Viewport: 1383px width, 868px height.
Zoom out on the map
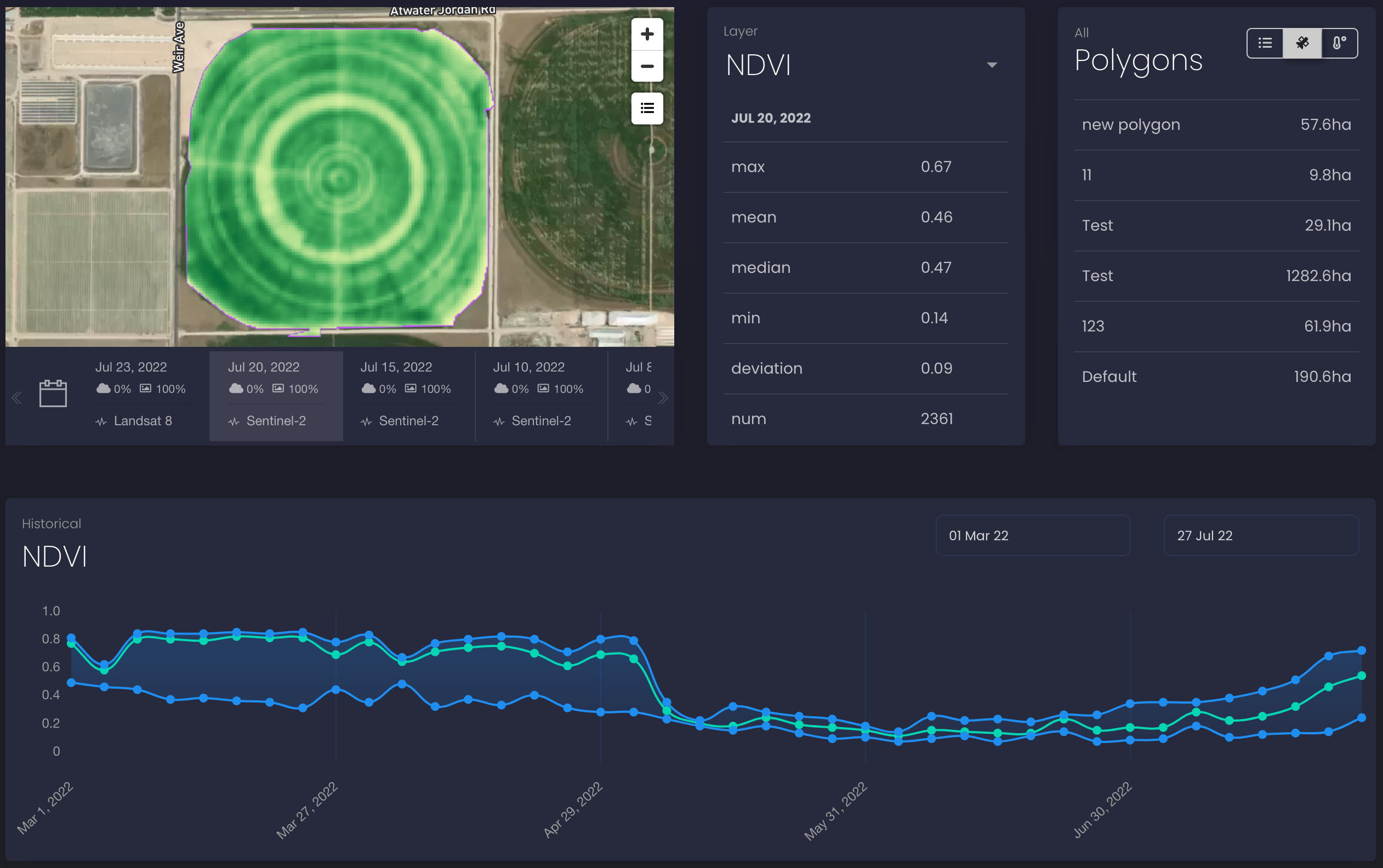click(646, 67)
